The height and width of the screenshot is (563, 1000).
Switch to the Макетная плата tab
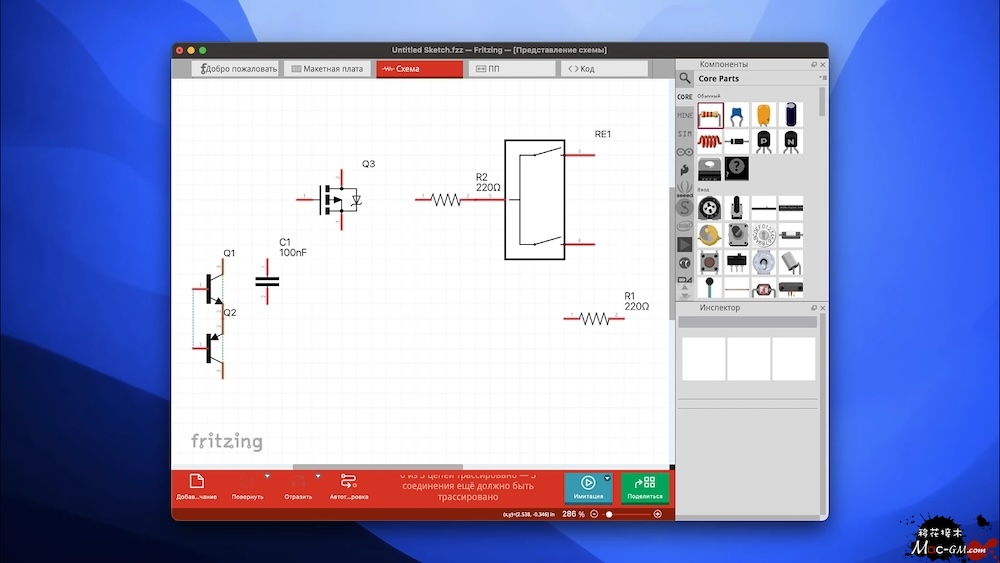pos(327,69)
